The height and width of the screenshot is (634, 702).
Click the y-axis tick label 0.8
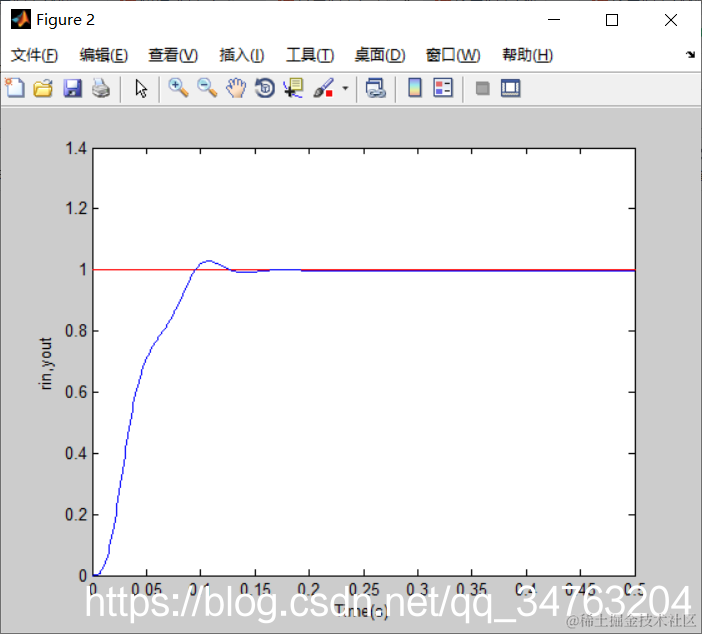(76, 331)
